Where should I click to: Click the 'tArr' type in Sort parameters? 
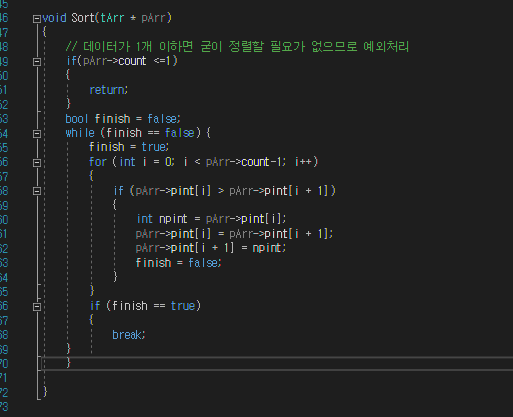pyautogui.click(x=112, y=18)
